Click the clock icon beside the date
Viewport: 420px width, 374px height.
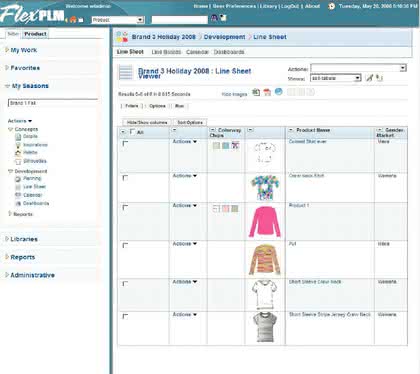pos(331,6)
